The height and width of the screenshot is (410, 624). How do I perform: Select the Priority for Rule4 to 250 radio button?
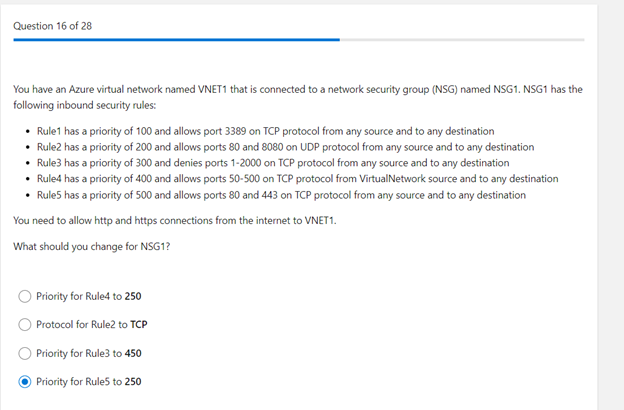25,296
